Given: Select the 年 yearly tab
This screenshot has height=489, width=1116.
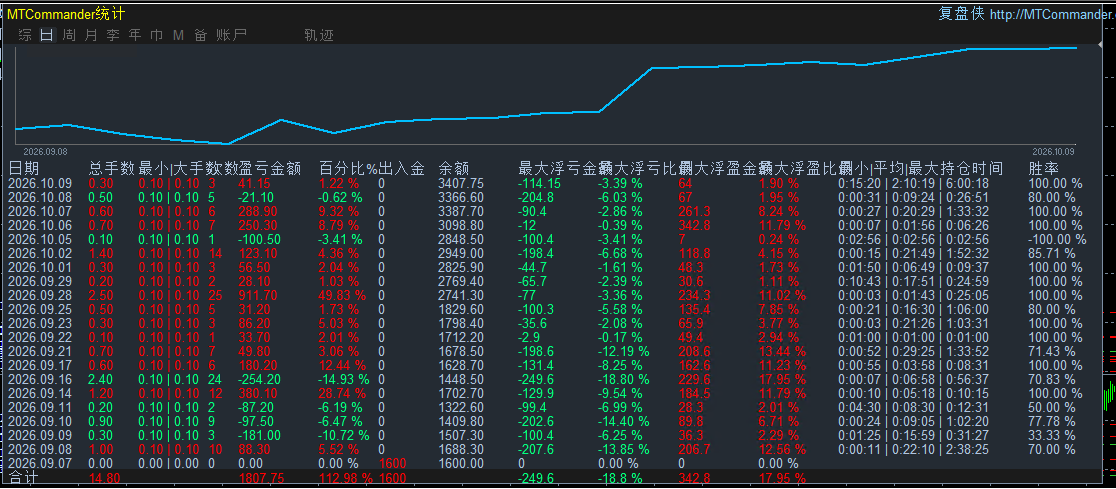Looking at the screenshot, I should point(135,35).
